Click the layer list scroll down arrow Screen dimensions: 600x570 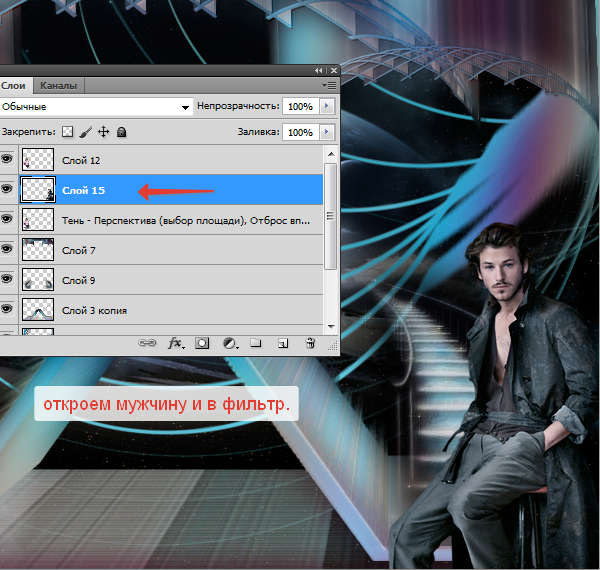click(x=331, y=327)
